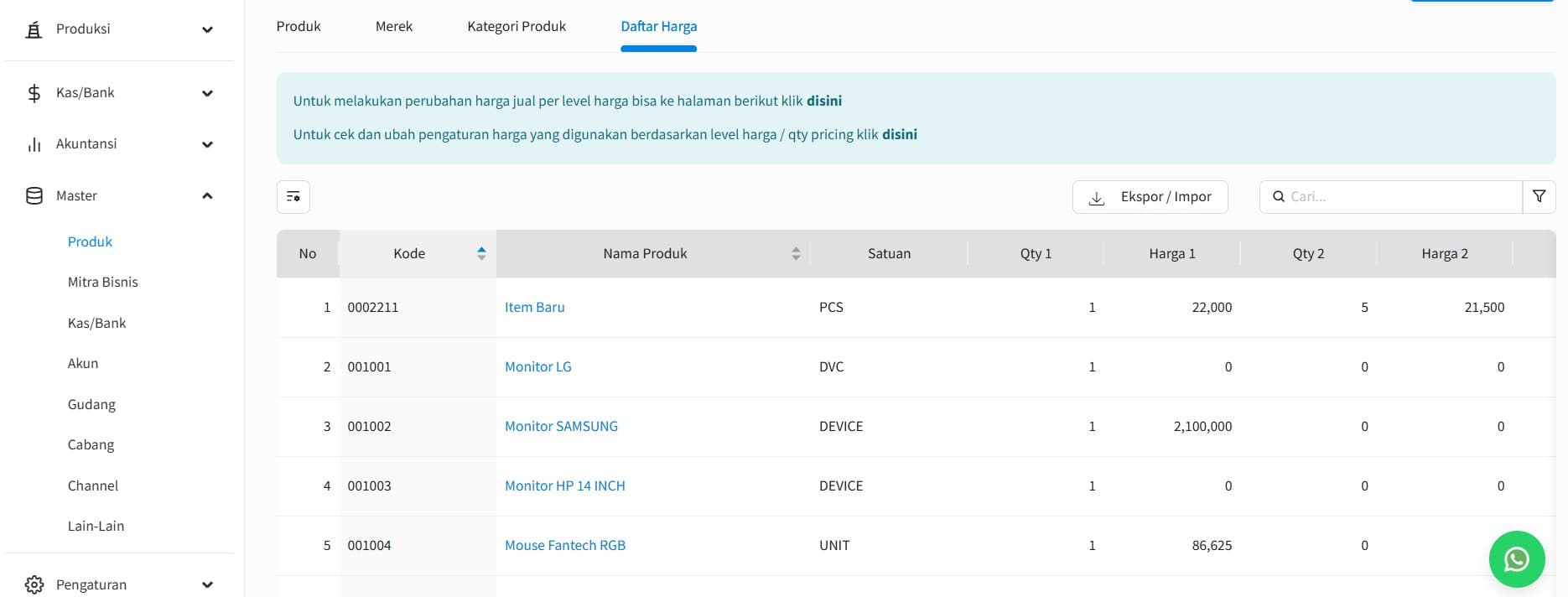This screenshot has height=597, width=1568.
Task: Click the Ekspor / Impor button
Action: (1150, 197)
